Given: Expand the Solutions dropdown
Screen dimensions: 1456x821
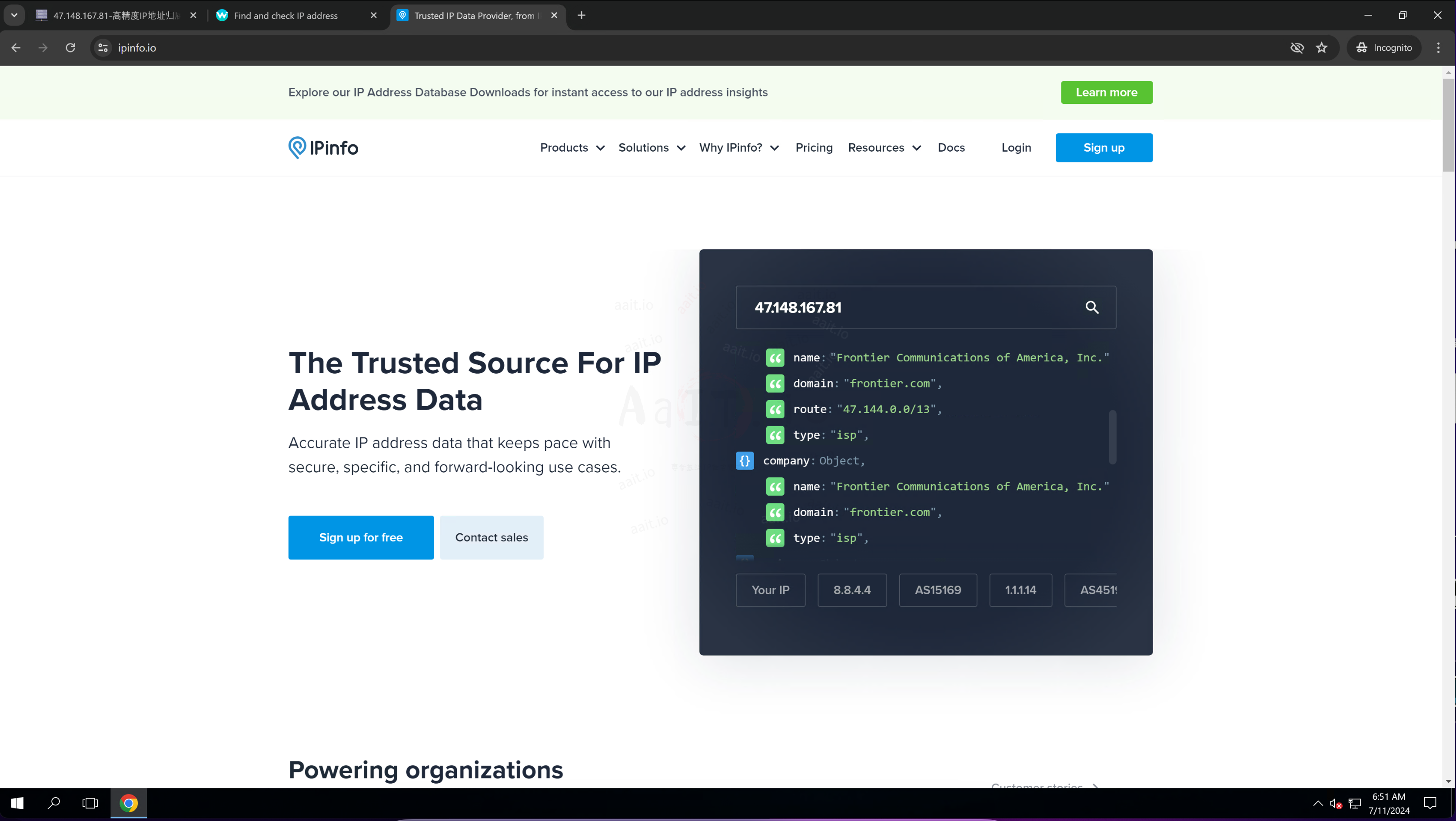Looking at the screenshot, I should coord(652,147).
